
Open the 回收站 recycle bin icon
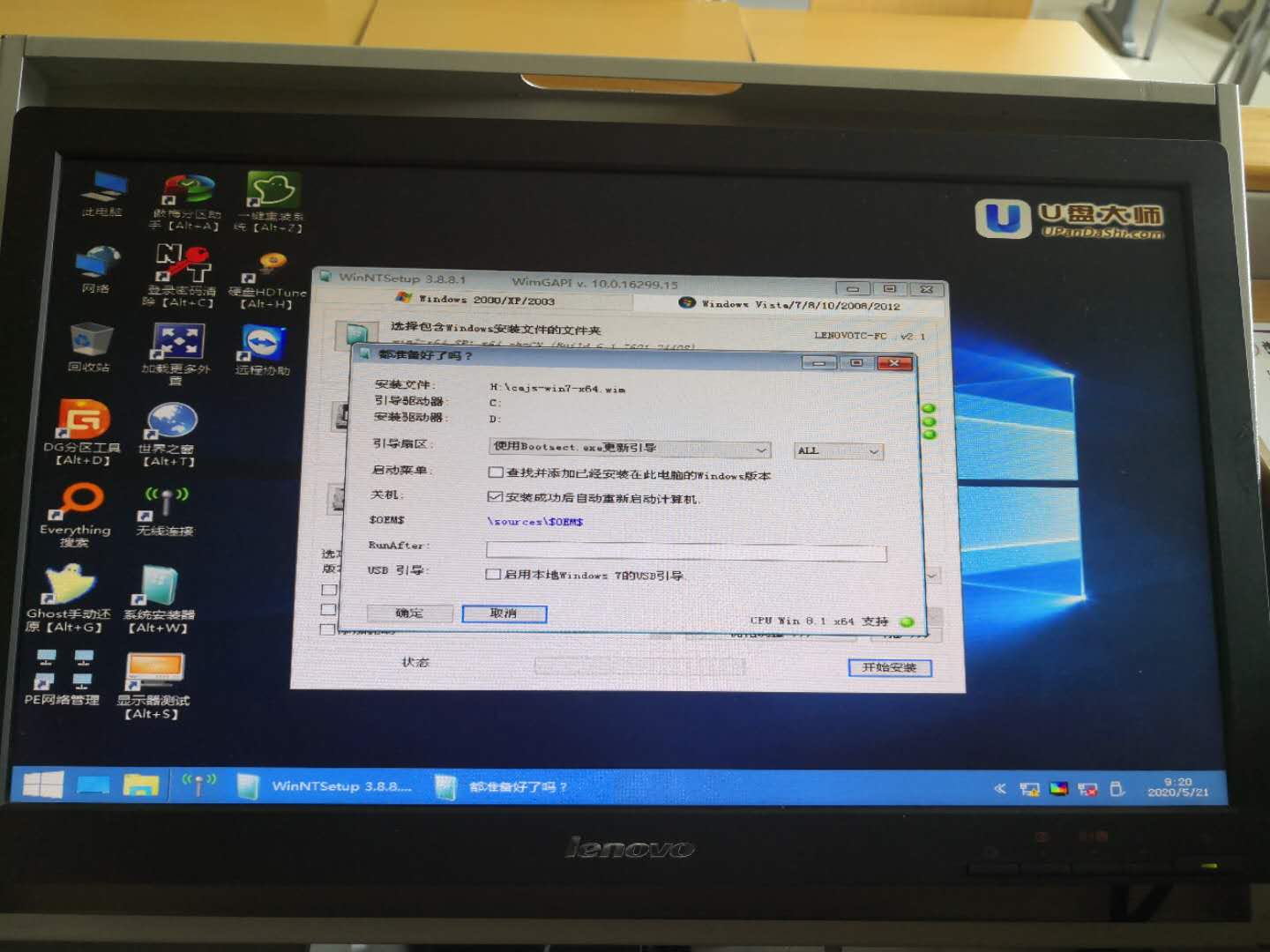coord(90,346)
